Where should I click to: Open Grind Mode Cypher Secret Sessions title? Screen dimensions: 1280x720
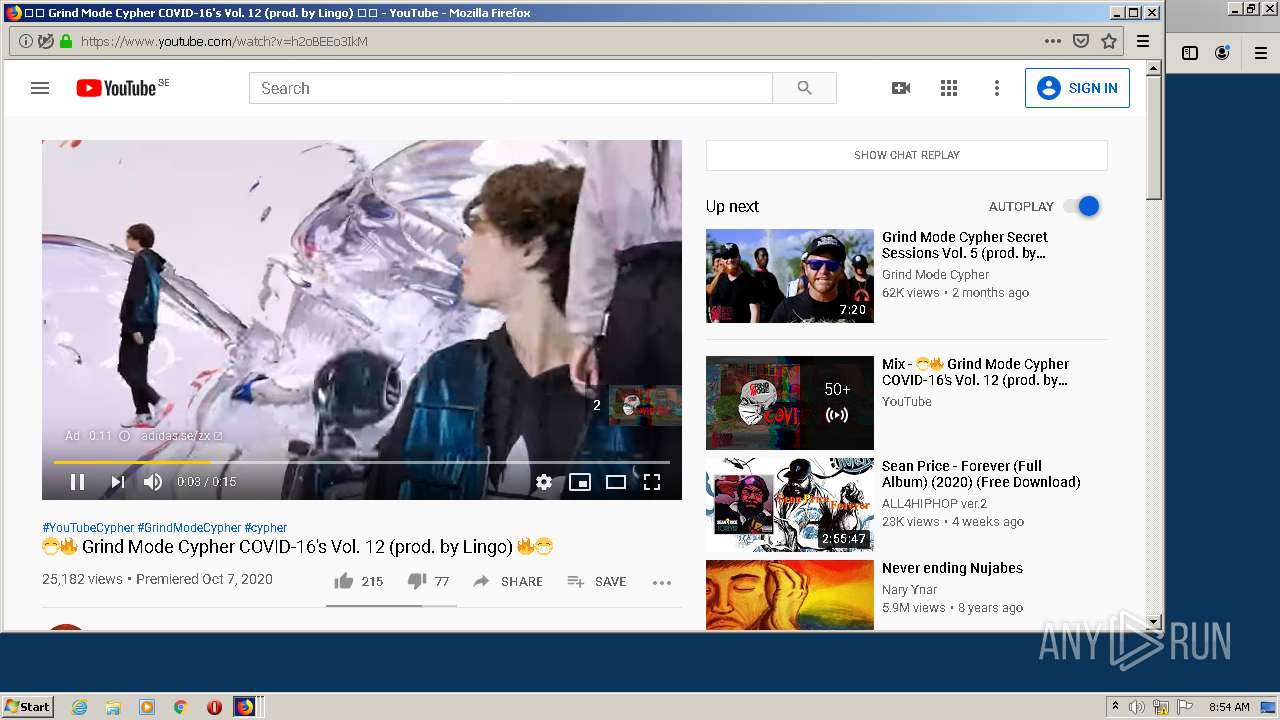[x=965, y=245]
